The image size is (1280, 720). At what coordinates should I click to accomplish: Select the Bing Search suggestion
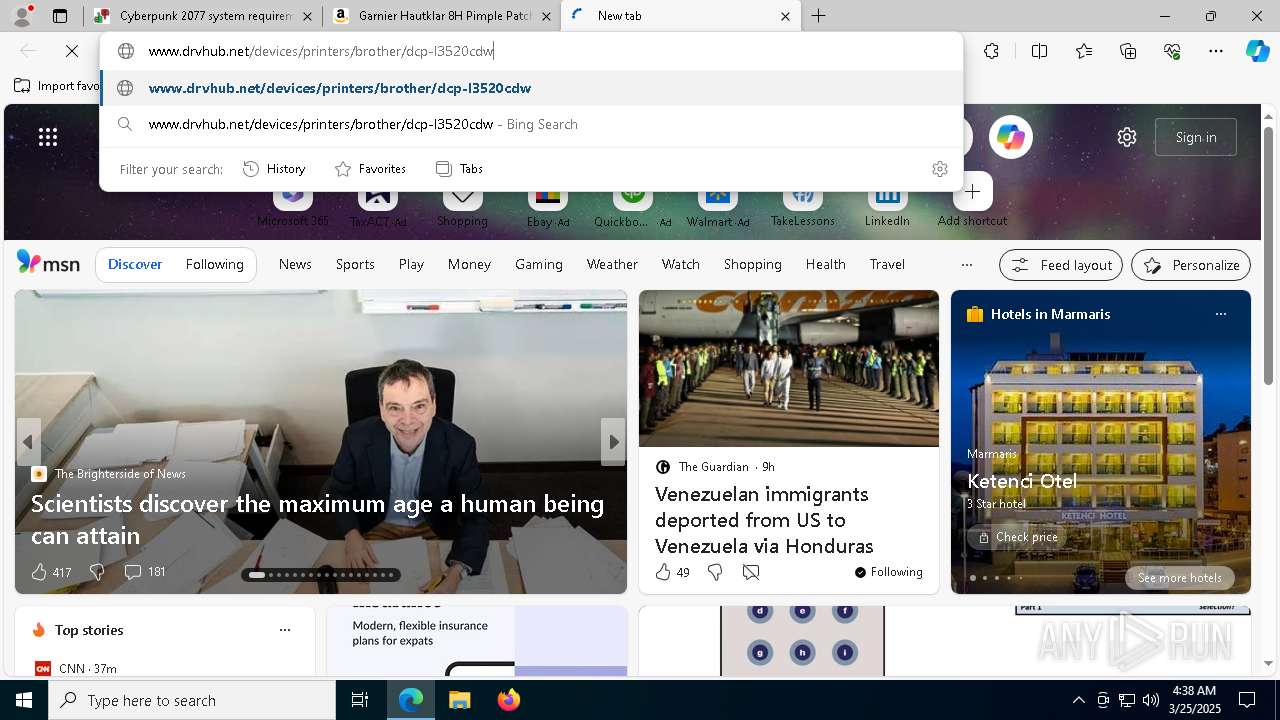pos(531,124)
